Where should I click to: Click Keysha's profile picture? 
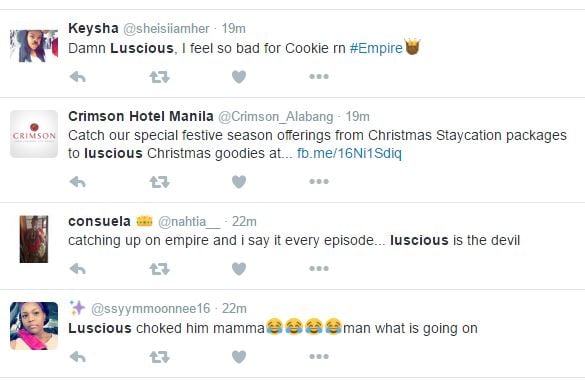pyautogui.click(x=34, y=46)
